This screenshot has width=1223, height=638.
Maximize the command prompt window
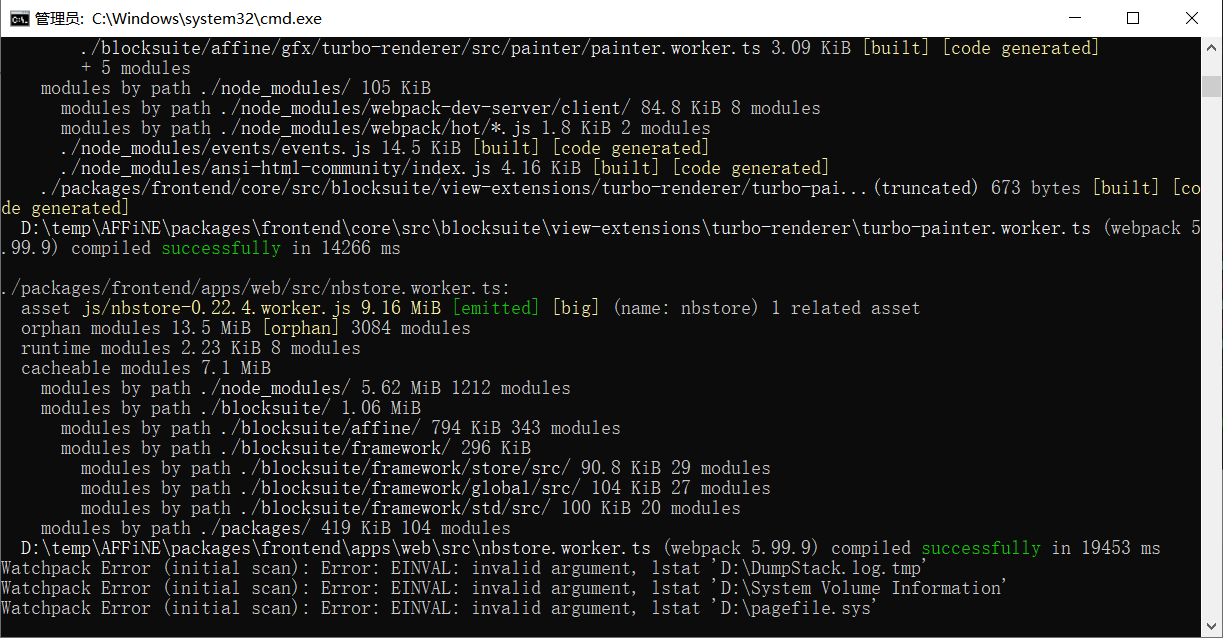pyautogui.click(x=1133, y=18)
